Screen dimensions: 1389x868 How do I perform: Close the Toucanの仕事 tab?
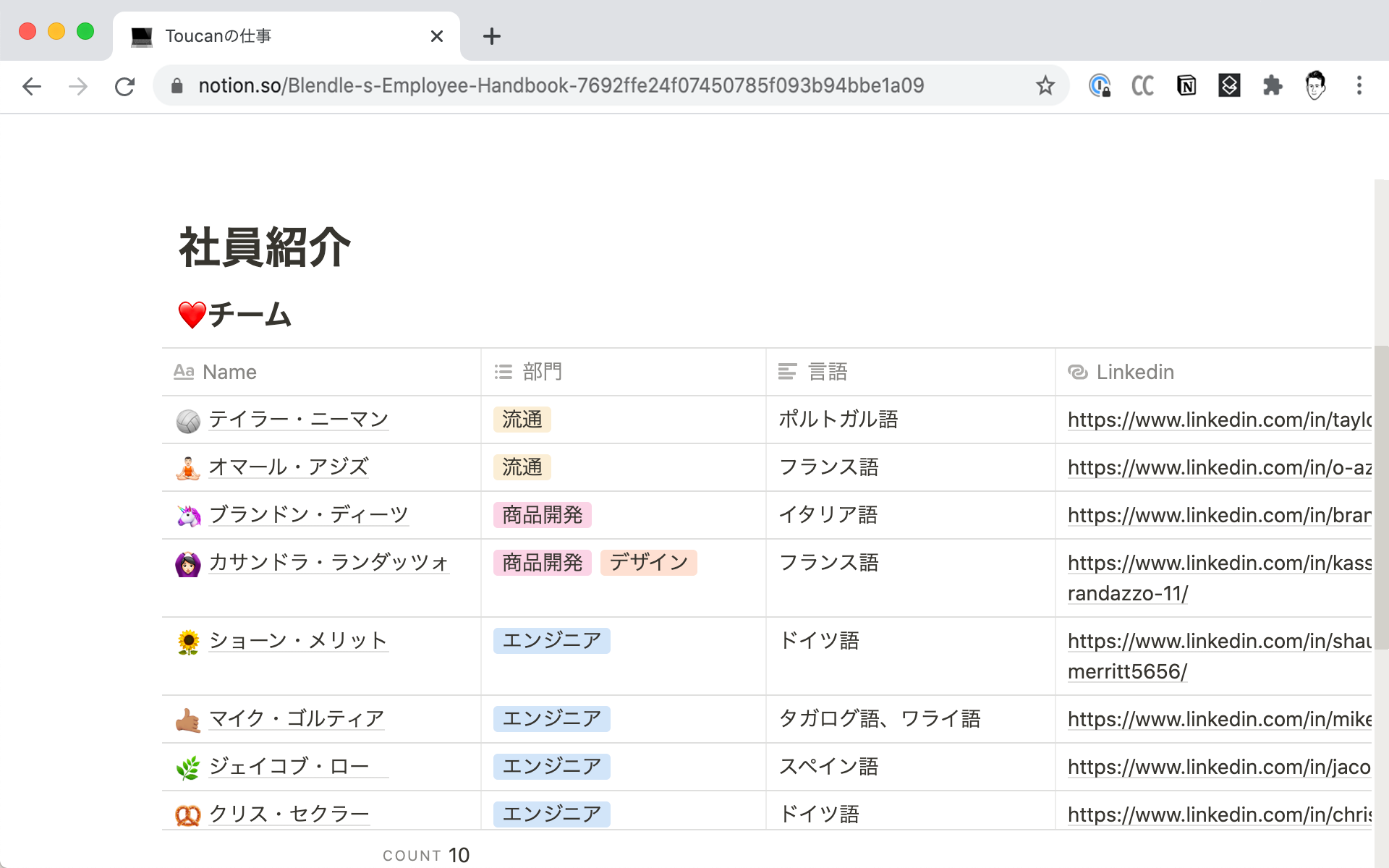(436, 36)
